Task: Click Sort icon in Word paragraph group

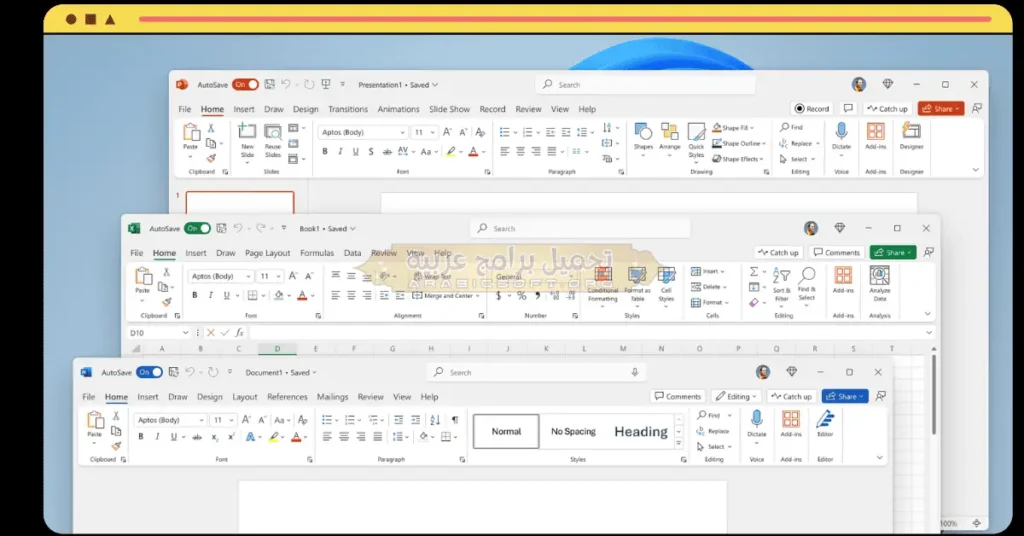Action: click(435, 420)
